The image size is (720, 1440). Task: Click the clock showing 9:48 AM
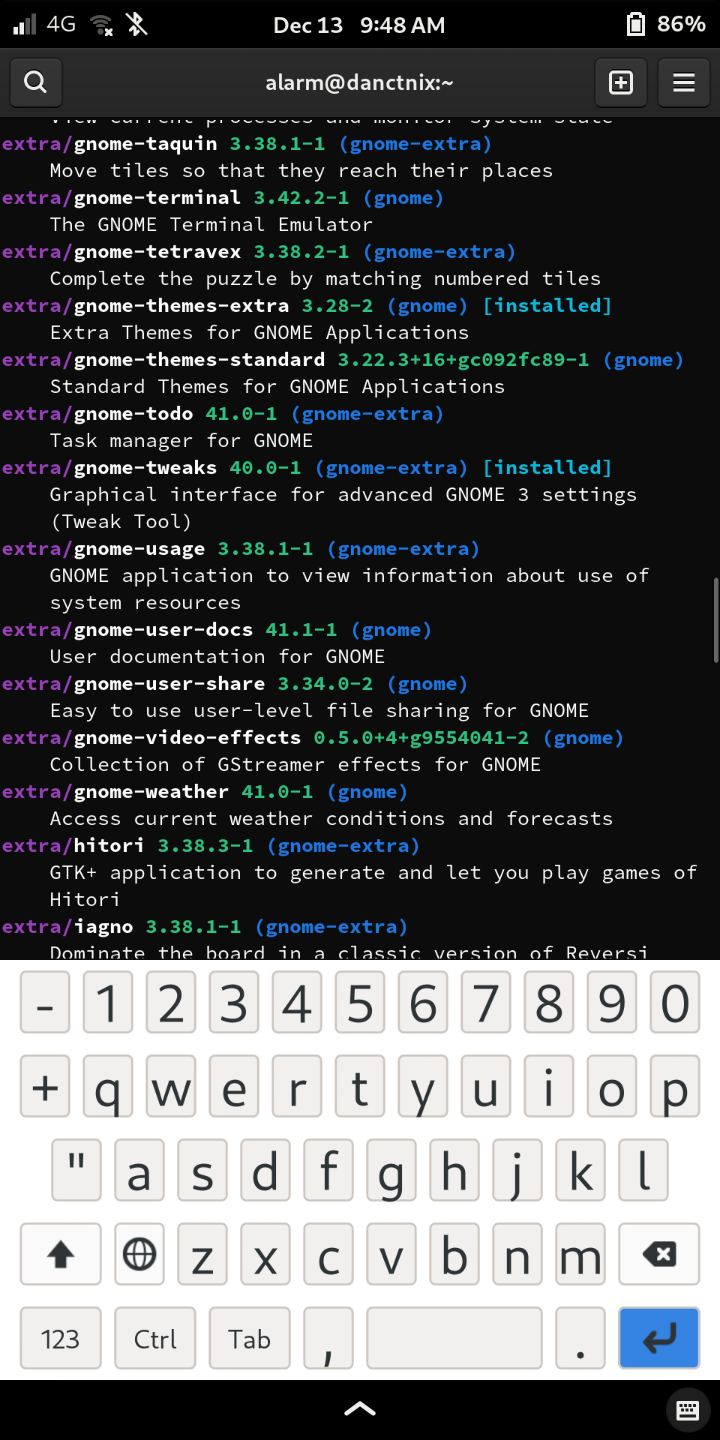coord(402,25)
